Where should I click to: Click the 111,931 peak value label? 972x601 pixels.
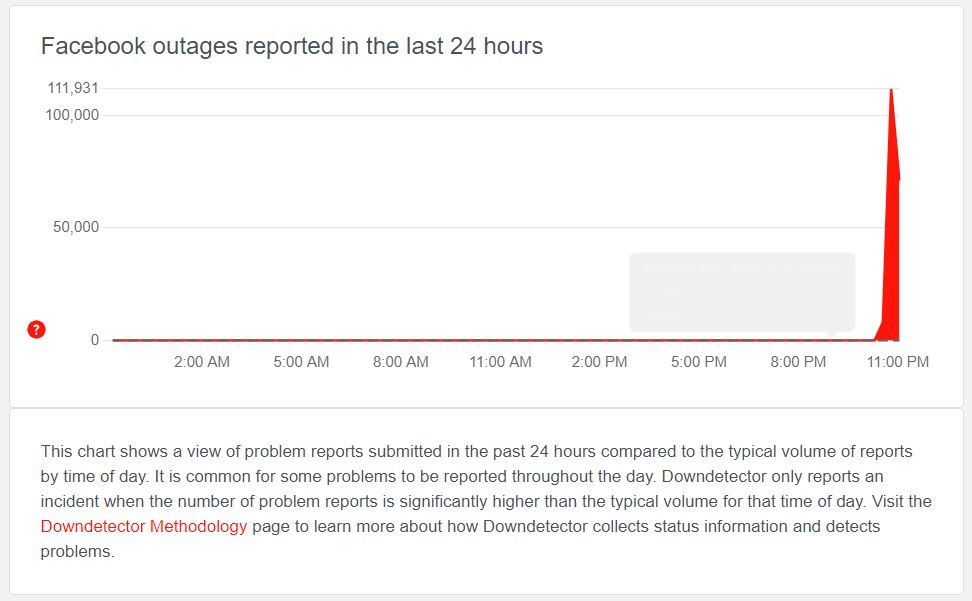click(73, 88)
